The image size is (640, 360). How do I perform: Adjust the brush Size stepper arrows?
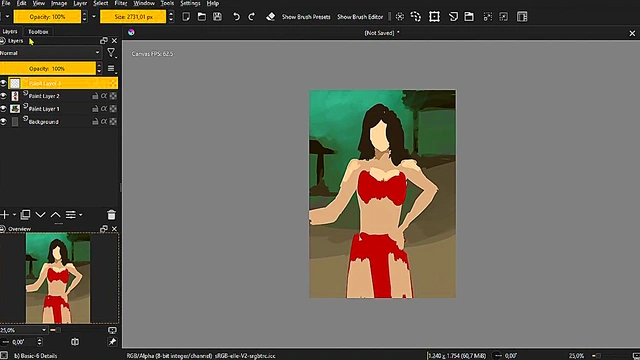[x=171, y=17]
